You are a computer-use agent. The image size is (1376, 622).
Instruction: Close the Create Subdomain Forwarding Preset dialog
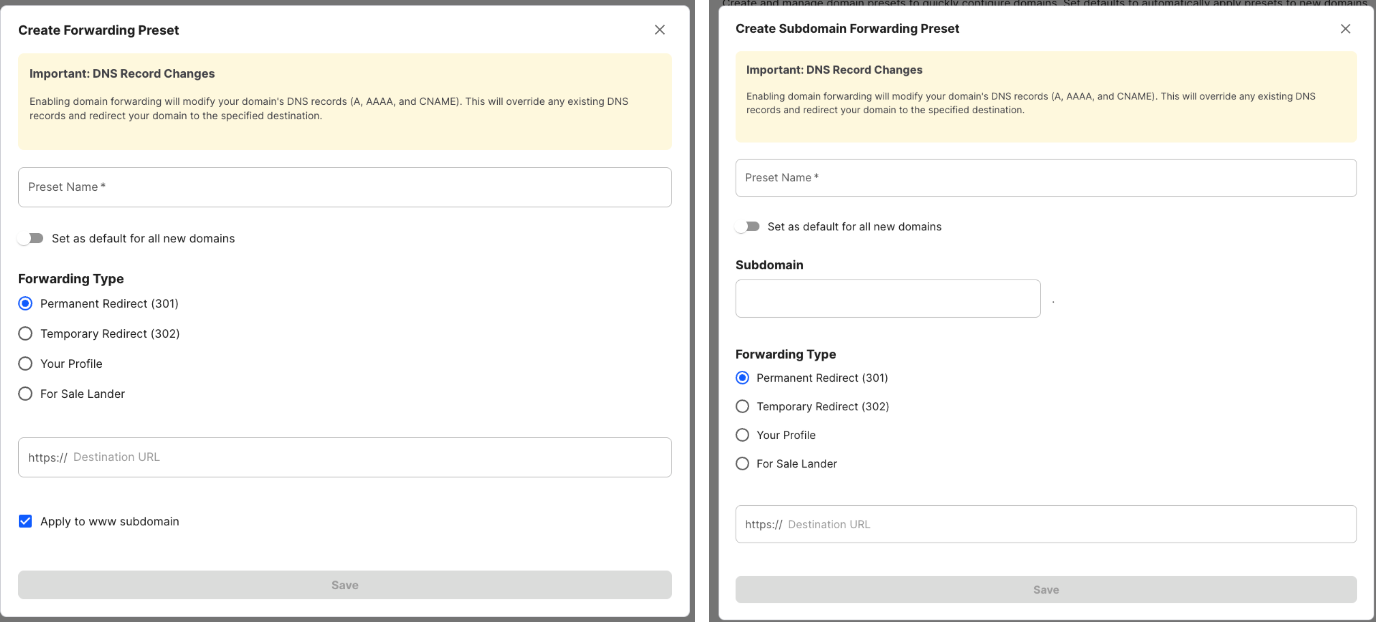tap(1346, 29)
